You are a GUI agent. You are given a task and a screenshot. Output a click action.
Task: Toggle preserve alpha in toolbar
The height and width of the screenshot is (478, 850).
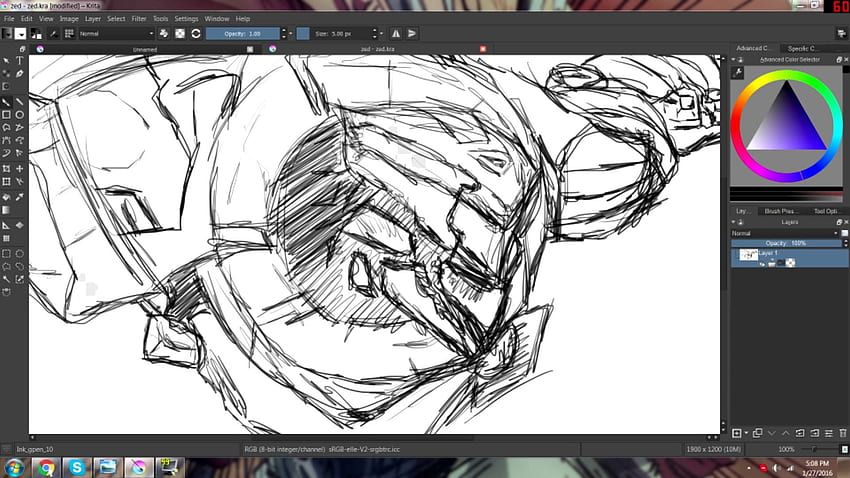pyautogui.click(x=180, y=34)
